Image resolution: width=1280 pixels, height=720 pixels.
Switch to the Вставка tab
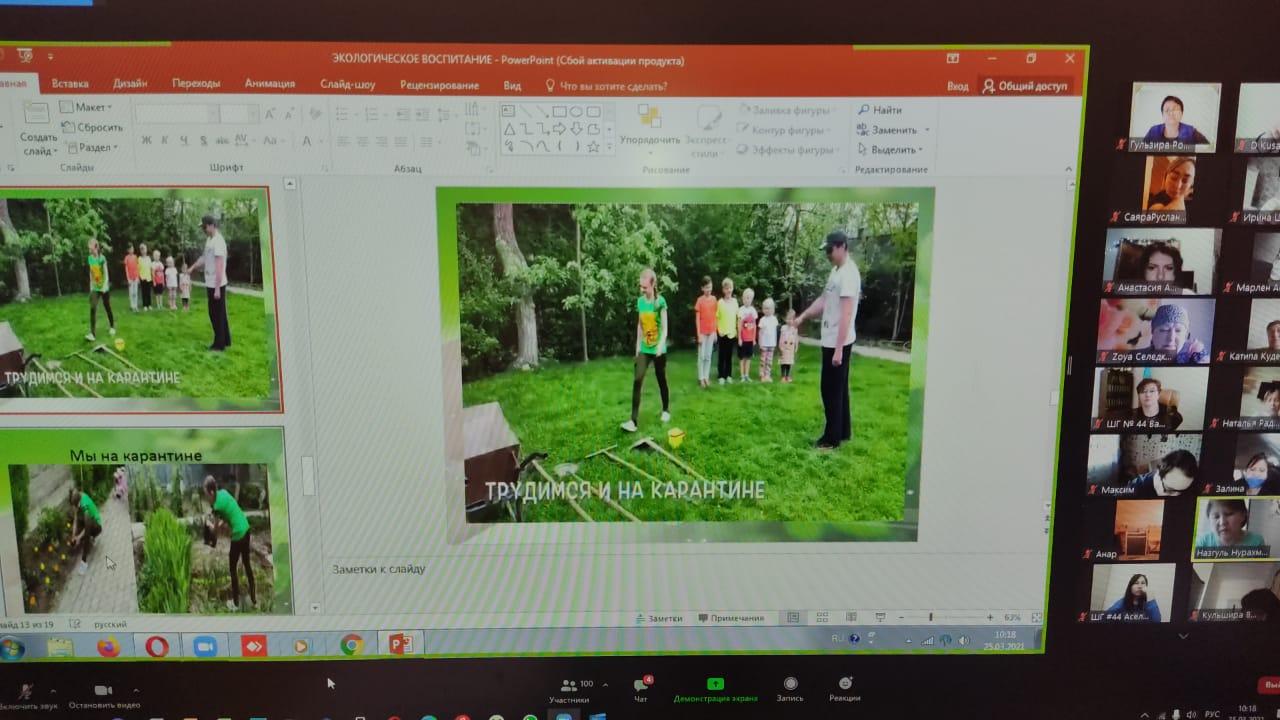coord(70,84)
